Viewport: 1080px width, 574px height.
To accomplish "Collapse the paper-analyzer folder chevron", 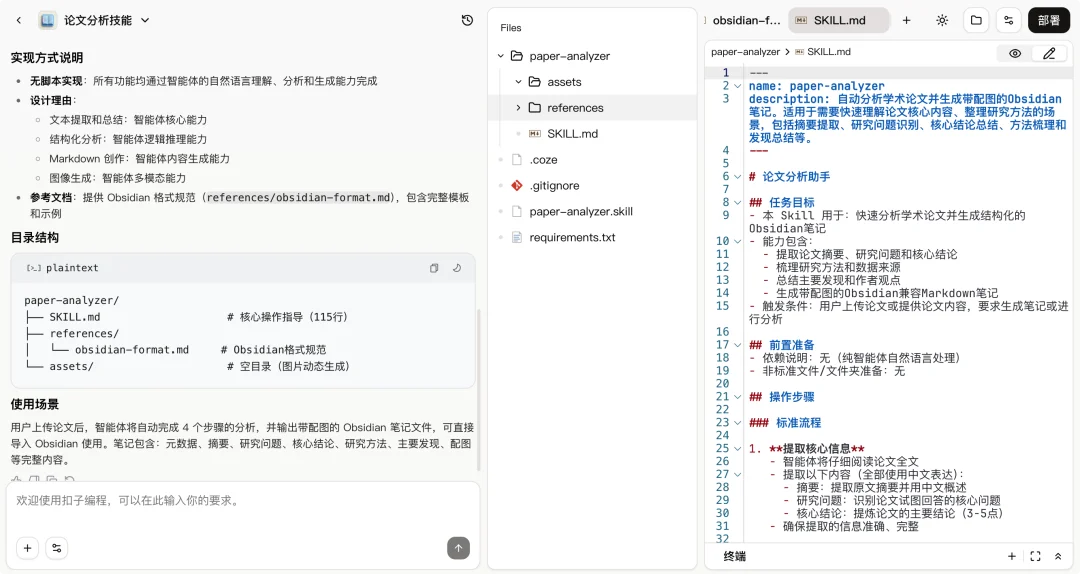I will click(x=501, y=56).
